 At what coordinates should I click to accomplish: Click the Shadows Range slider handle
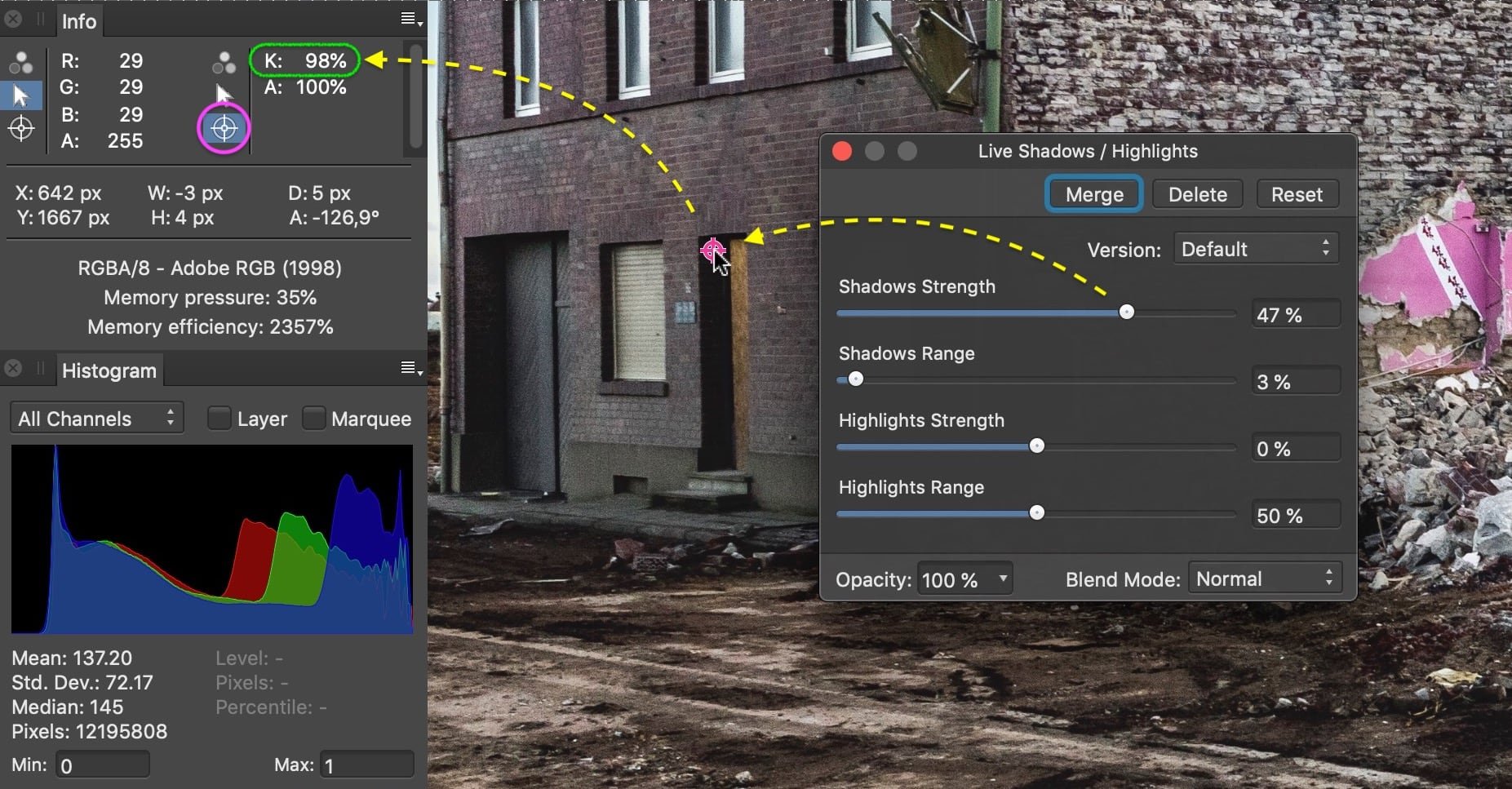(x=855, y=379)
